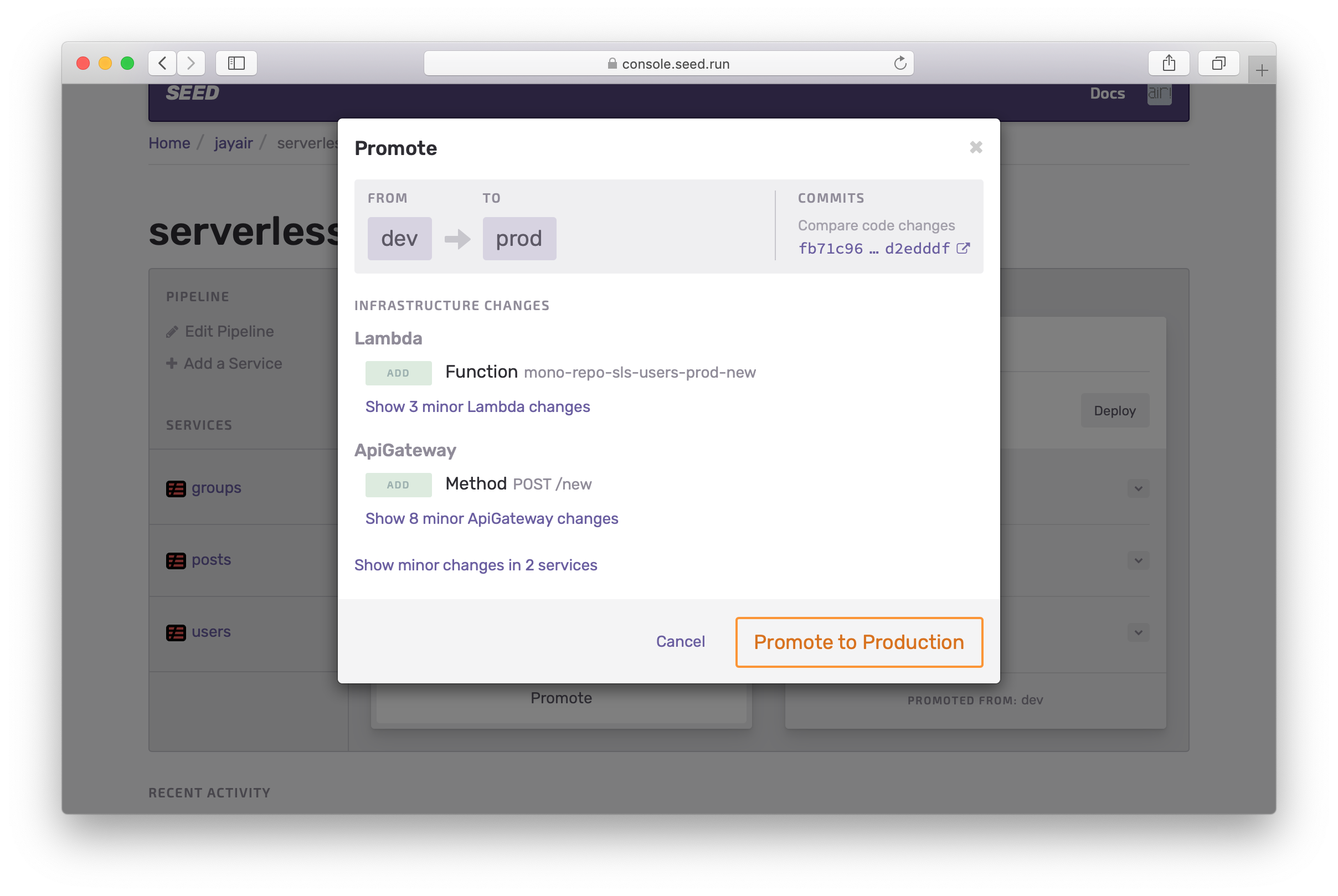This screenshot has width=1338, height=896.
Task: Open commit comparison external link icon
Action: (x=963, y=249)
